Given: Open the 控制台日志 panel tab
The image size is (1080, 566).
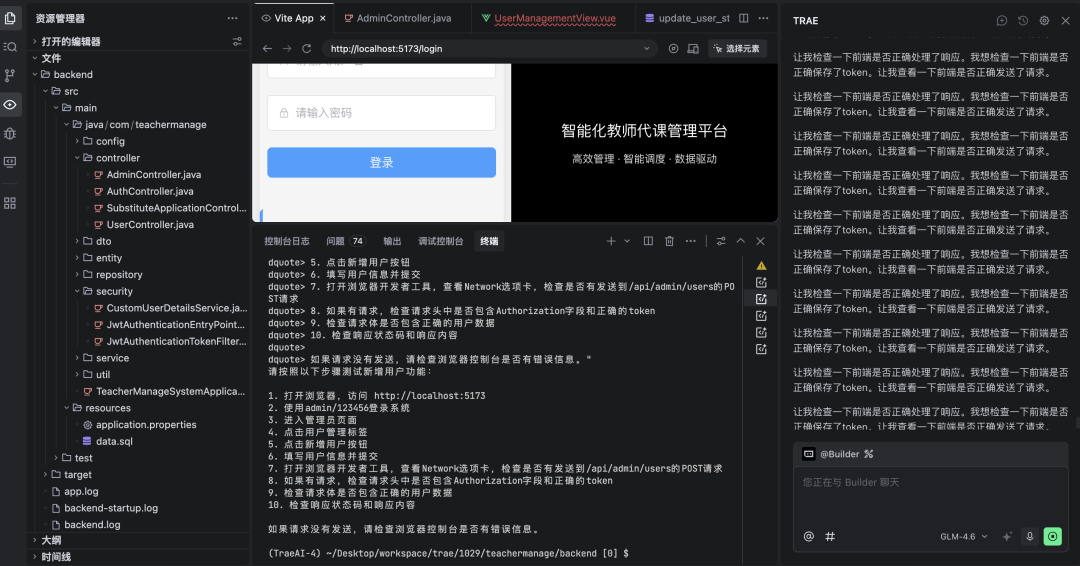Looking at the screenshot, I should [287, 241].
